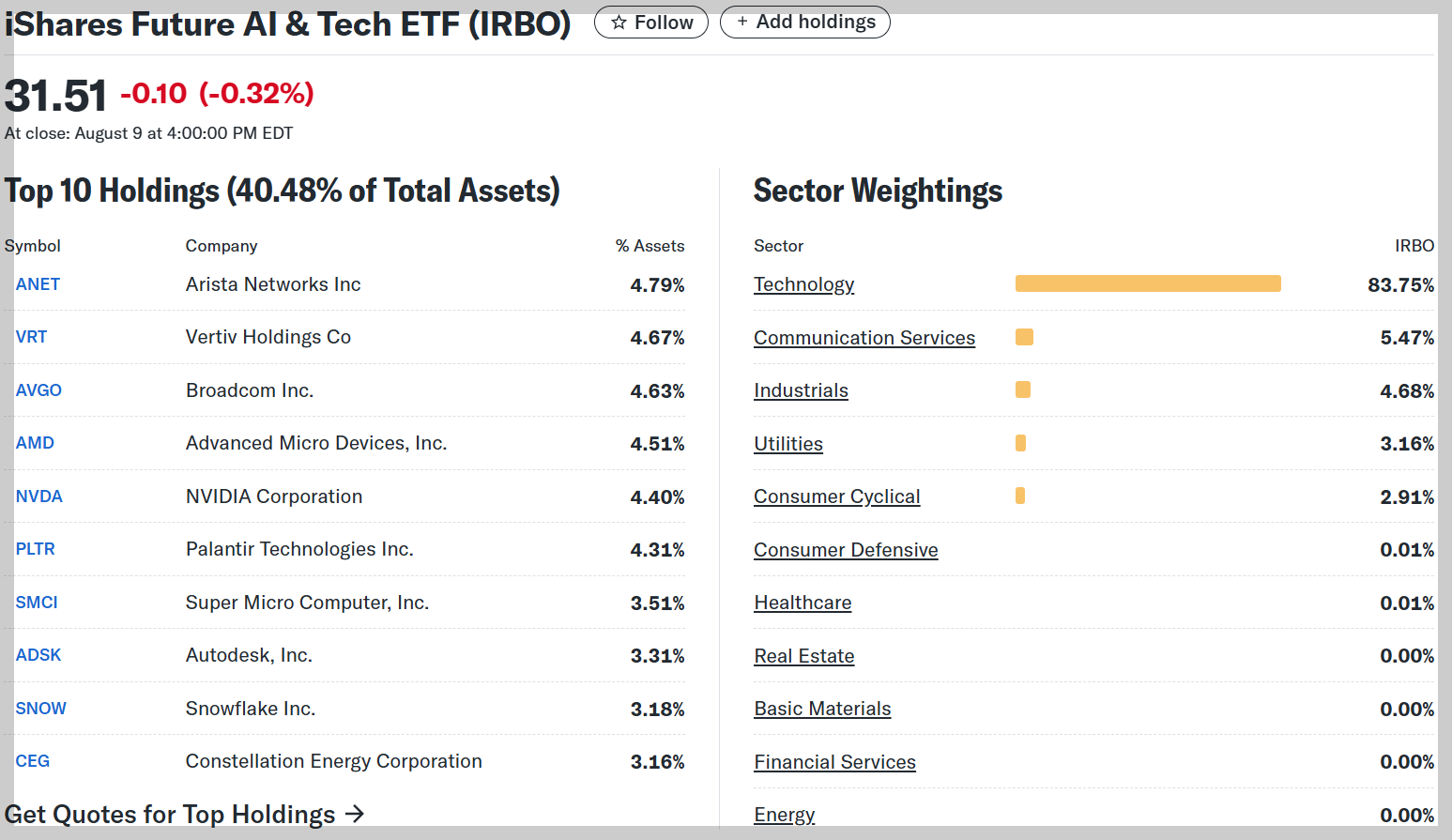Select the SNOW Snowflake symbol
This screenshot has width=1452, height=840.
40,708
